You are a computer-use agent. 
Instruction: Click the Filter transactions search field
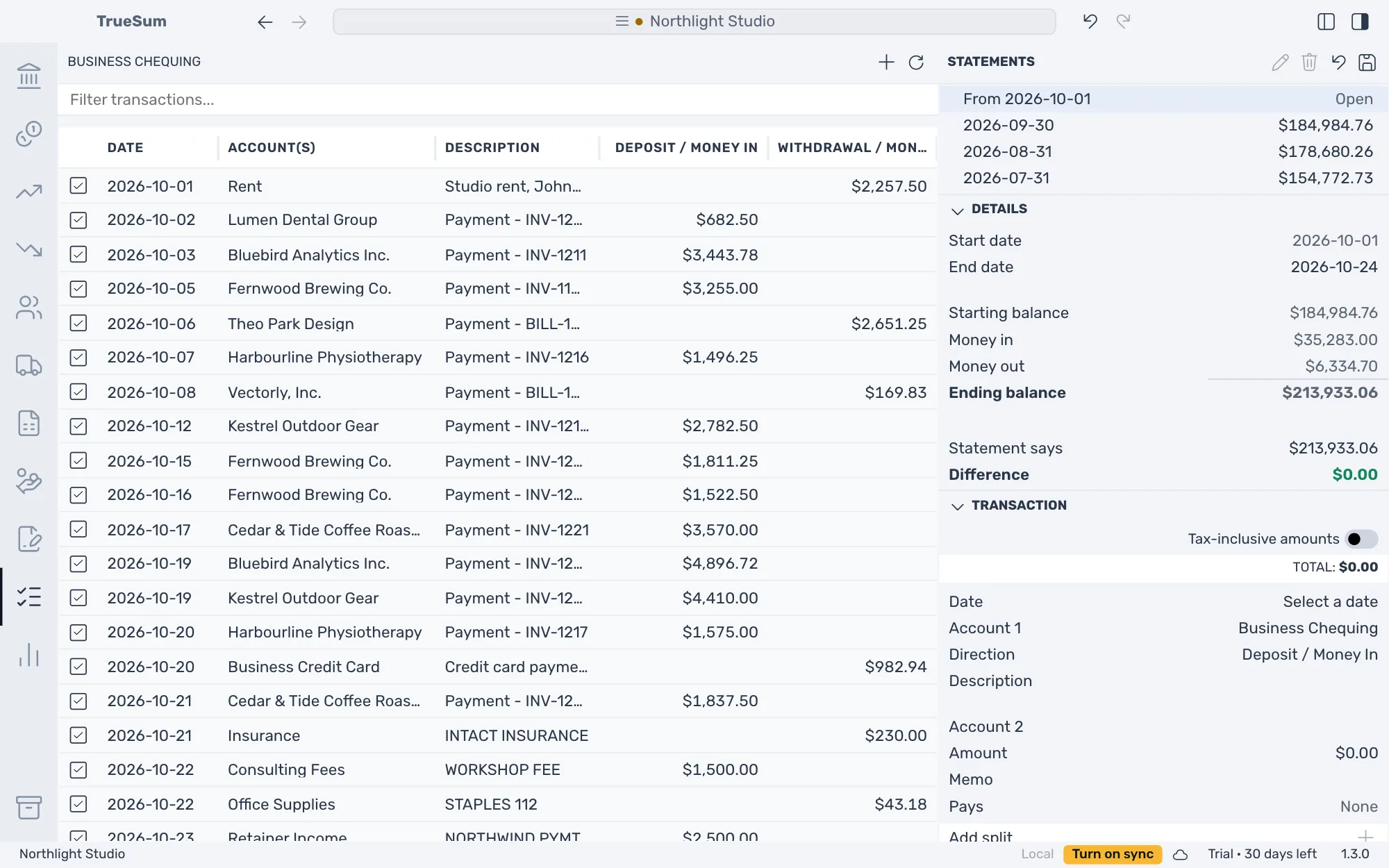pyautogui.click(x=497, y=99)
